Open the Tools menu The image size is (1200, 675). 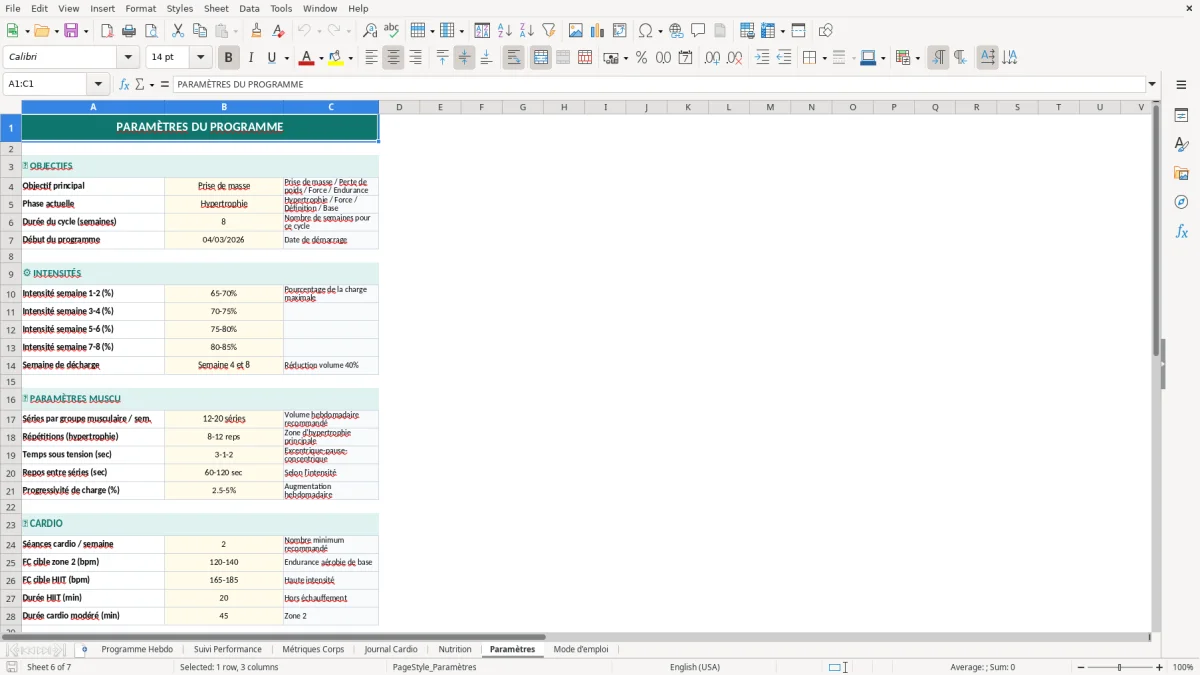281,8
